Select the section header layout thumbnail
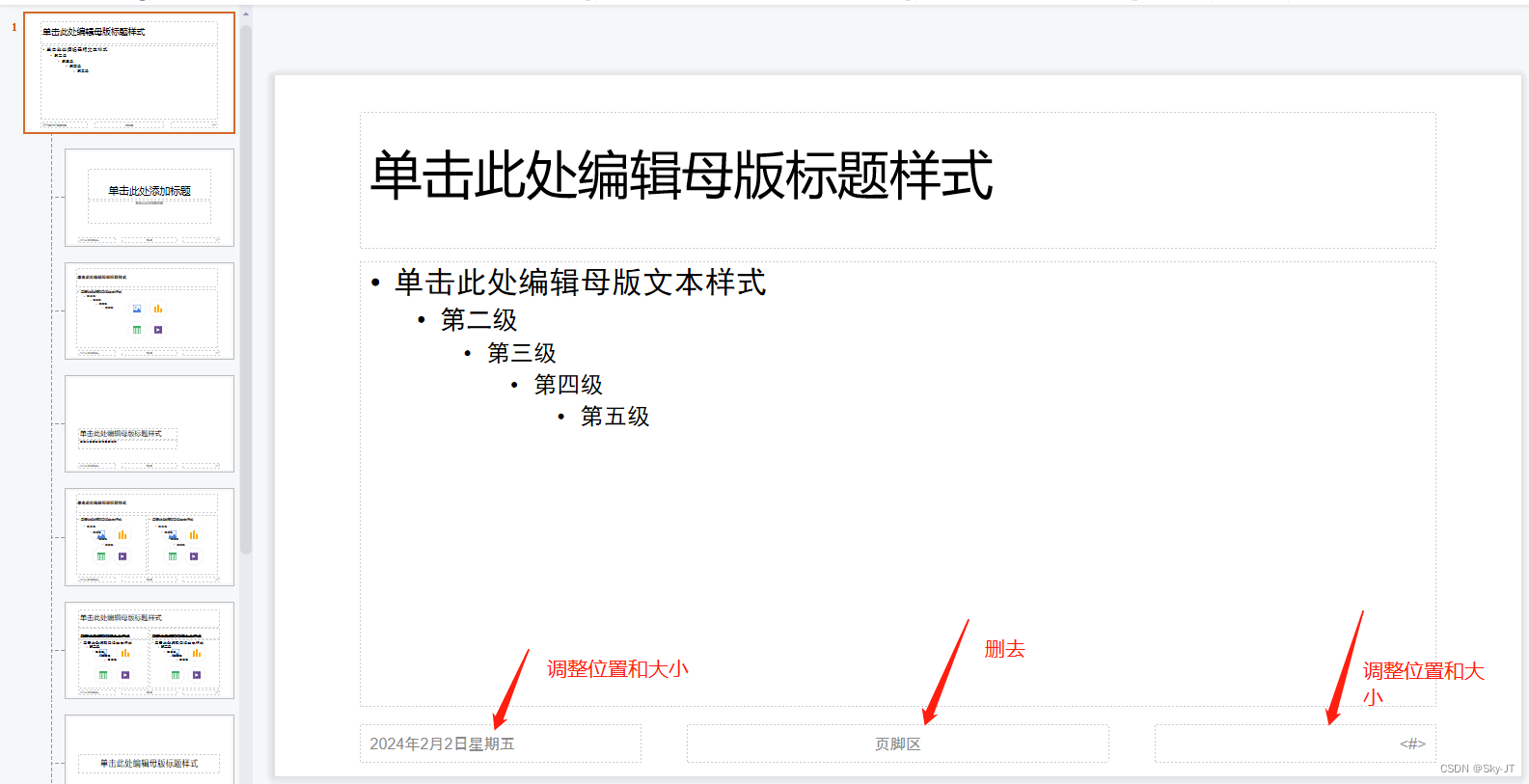 point(150,423)
